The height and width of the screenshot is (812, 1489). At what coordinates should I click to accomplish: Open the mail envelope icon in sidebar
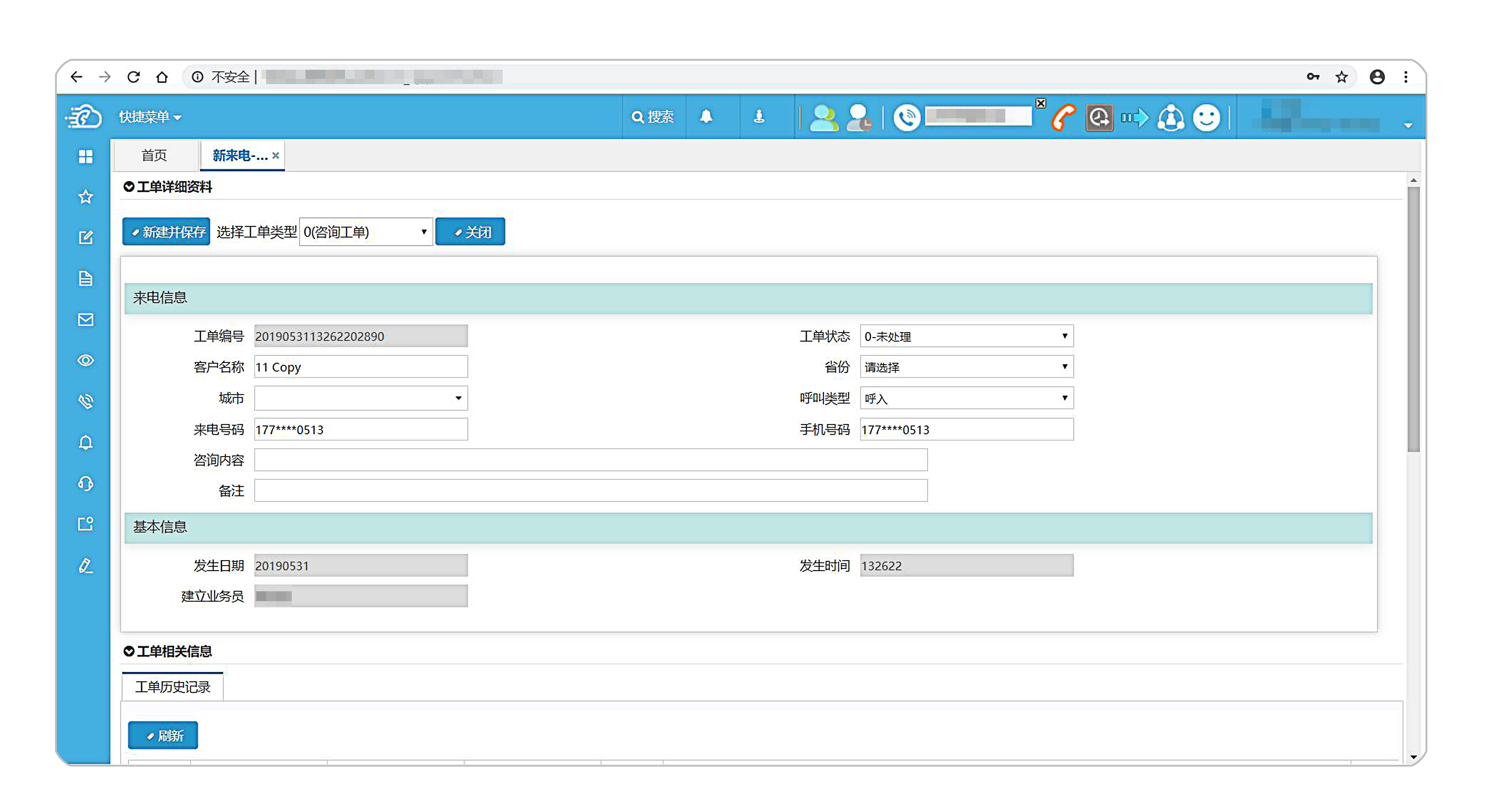pyautogui.click(x=85, y=320)
